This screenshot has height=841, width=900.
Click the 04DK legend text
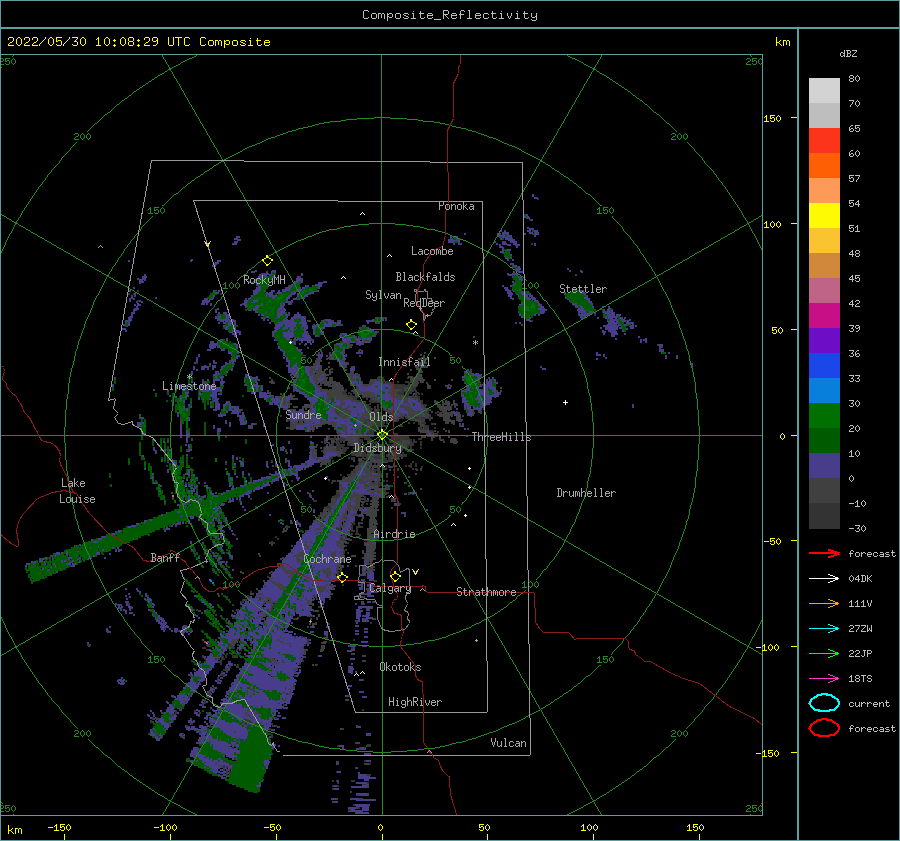click(x=860, y=579)
